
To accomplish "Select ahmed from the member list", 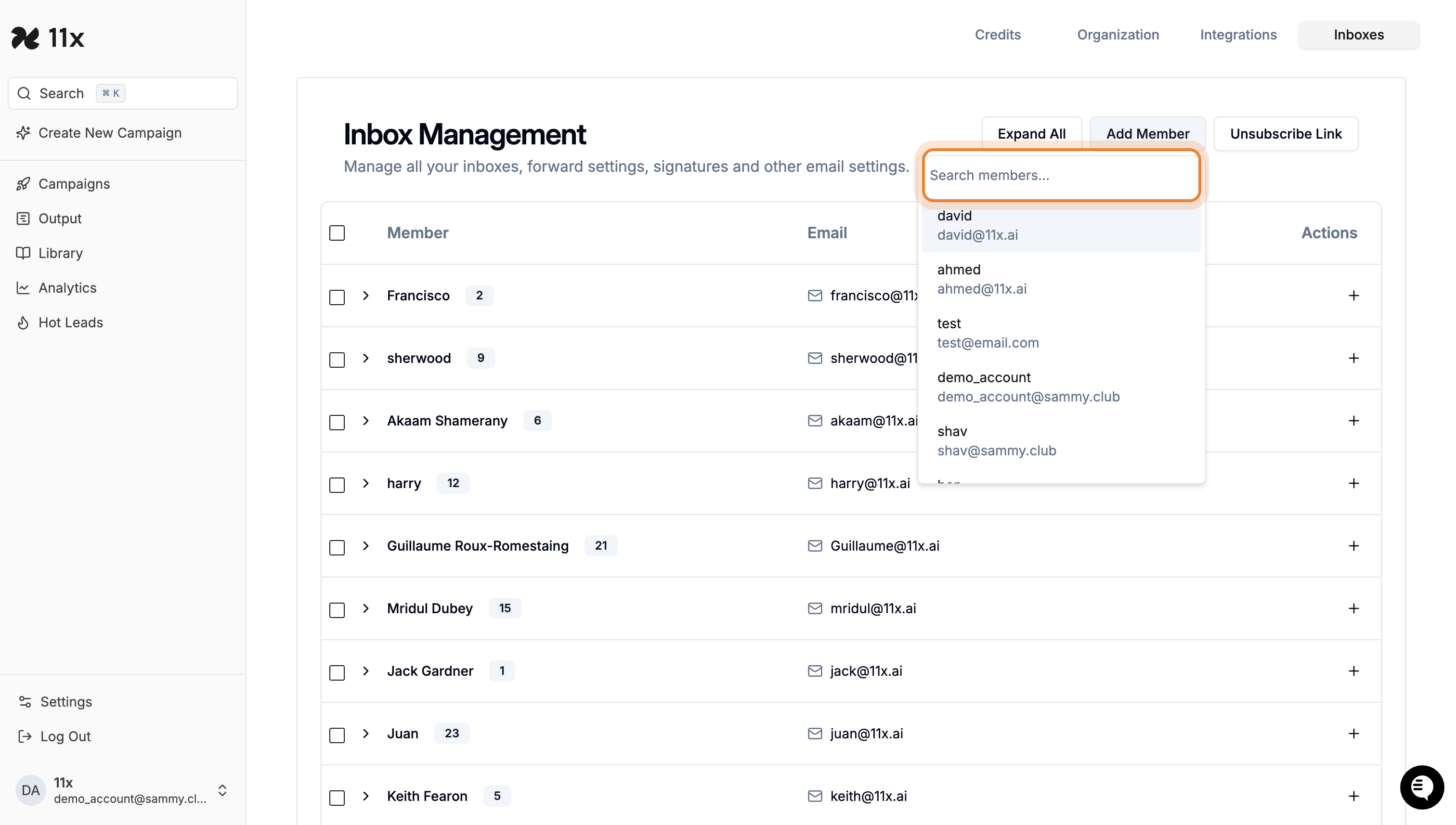I will coord(1061,279).
